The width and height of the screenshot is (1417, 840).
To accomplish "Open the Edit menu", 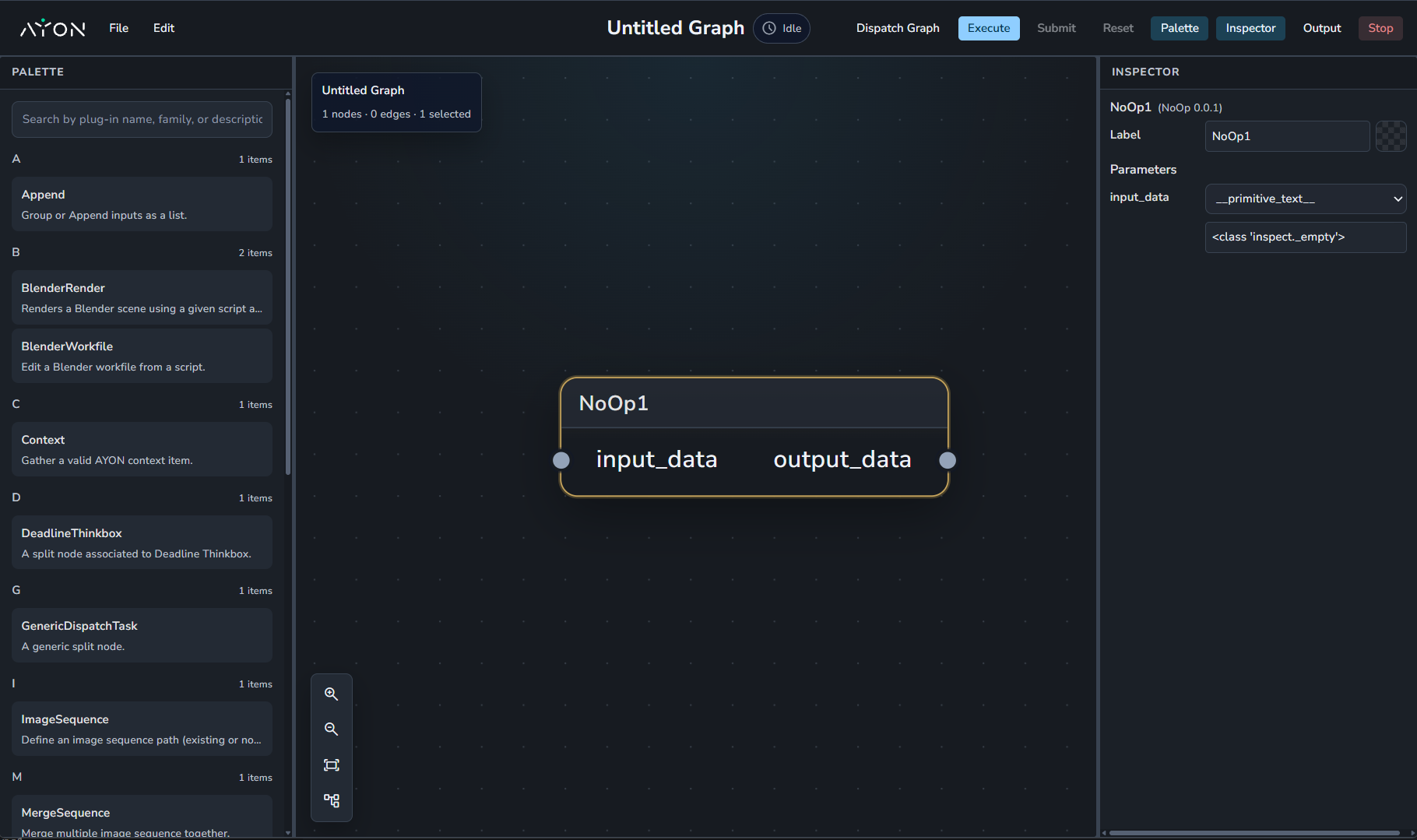I will coord(163,28).
